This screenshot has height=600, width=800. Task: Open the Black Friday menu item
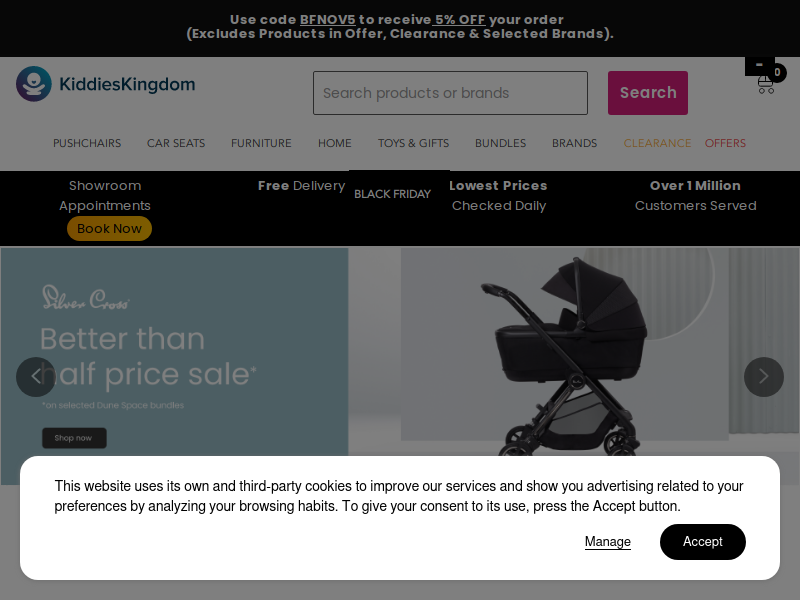coord(393,194)
